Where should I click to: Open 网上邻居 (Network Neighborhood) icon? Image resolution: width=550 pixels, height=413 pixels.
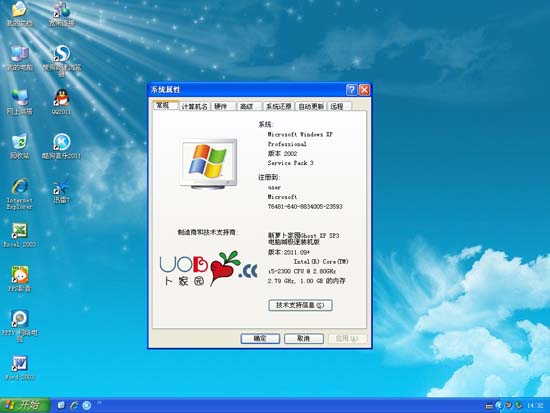pyautogui.click(x=20, y=102)
